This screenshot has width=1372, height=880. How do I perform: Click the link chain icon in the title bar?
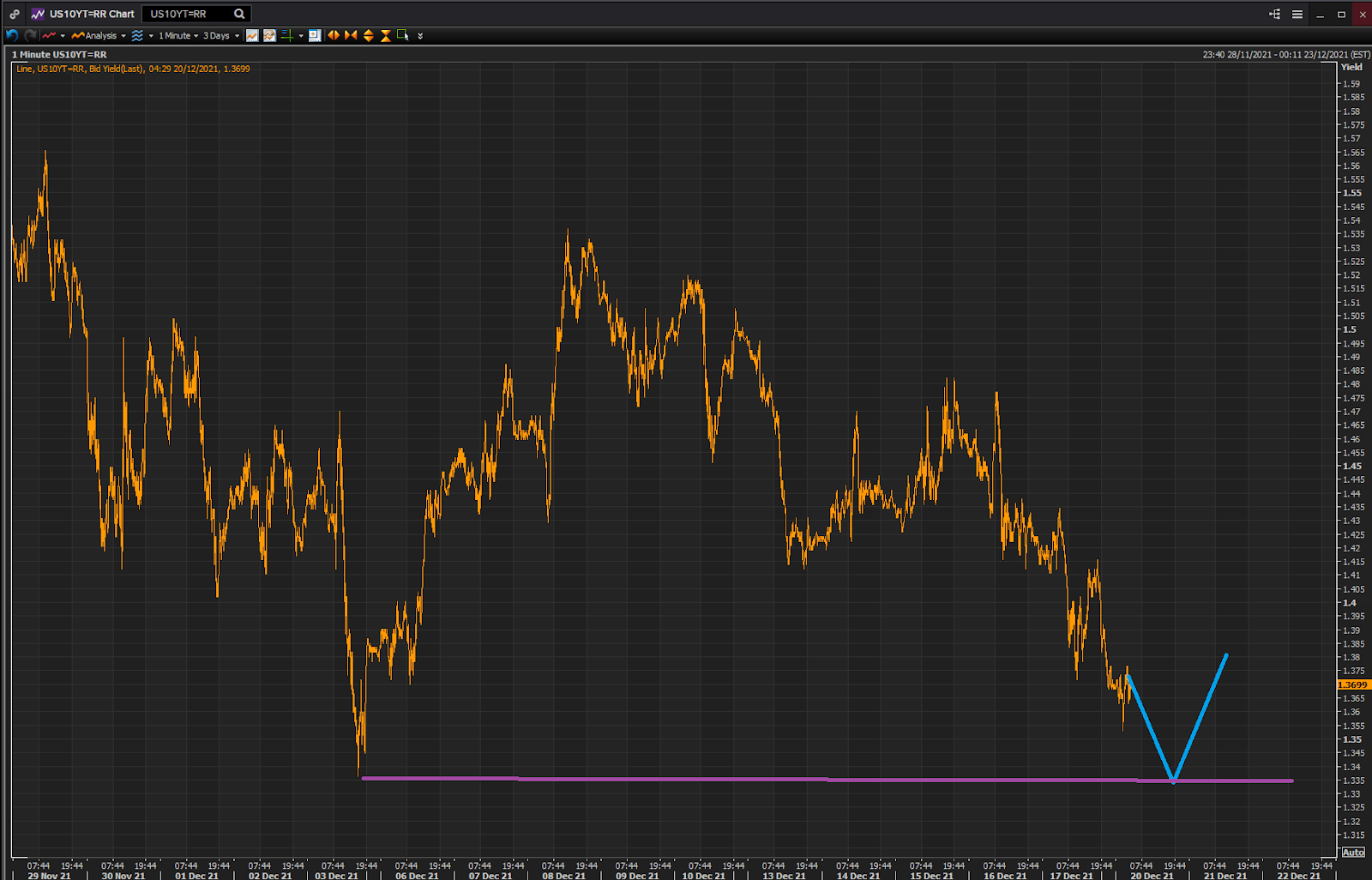coord(15,14)
